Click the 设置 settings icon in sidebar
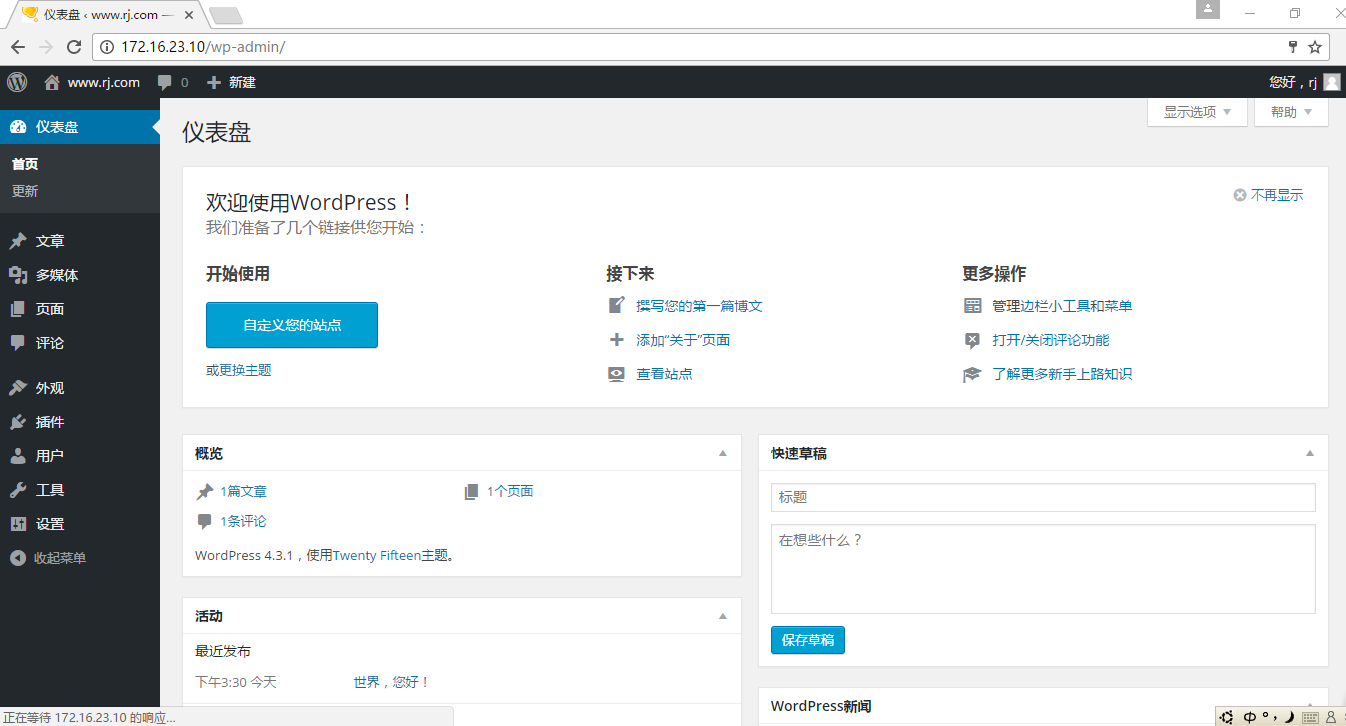 (18, 524)
